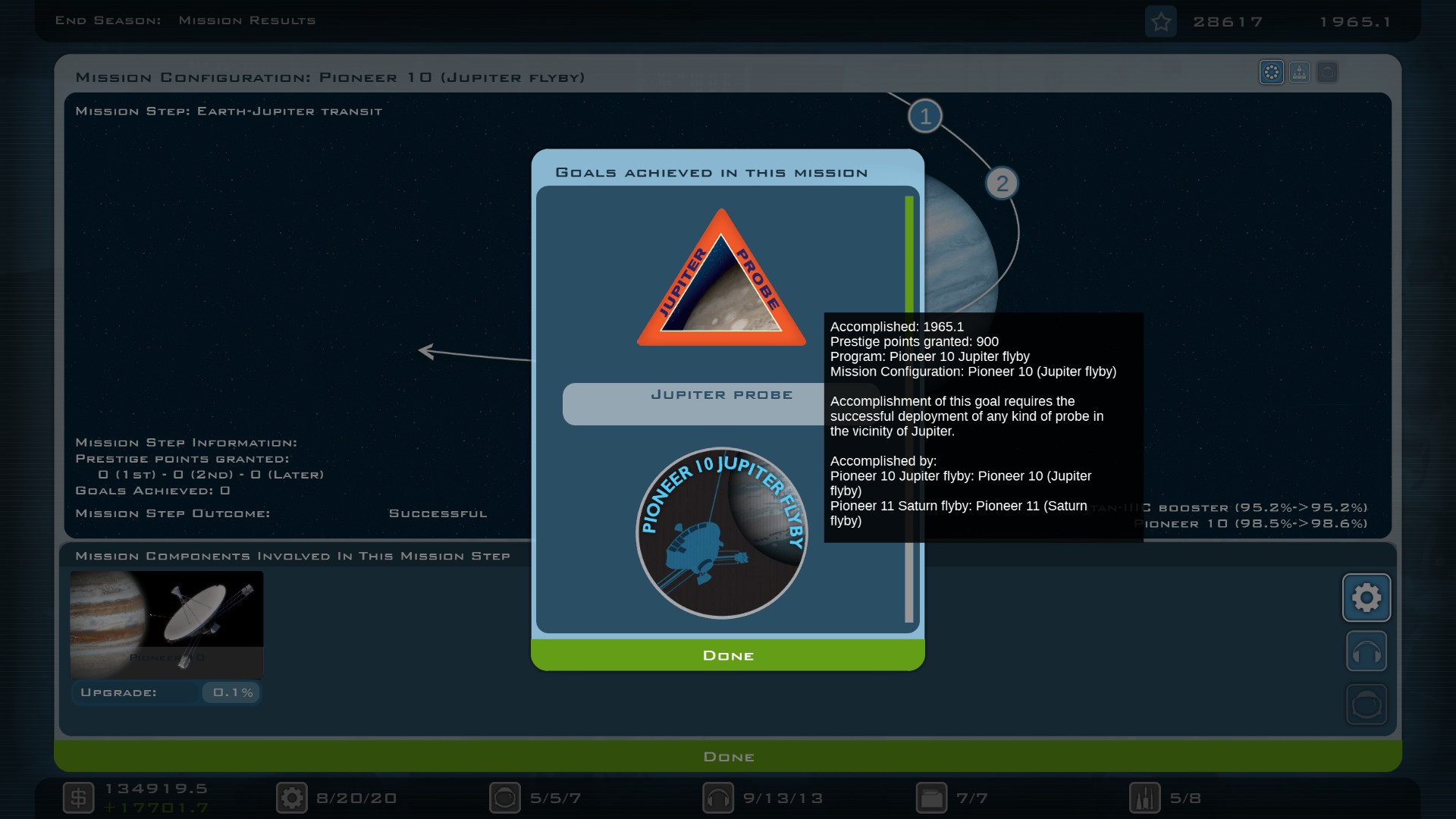Click the headset controllers status icon
This screenshot has height=819, width=1456.
718,798
